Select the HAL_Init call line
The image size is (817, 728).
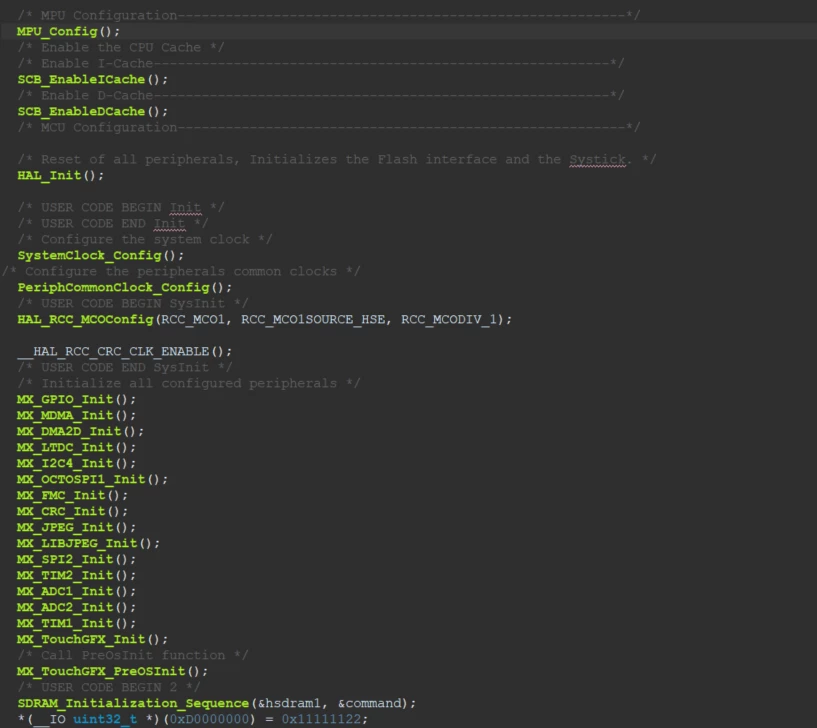coord(60,176)
